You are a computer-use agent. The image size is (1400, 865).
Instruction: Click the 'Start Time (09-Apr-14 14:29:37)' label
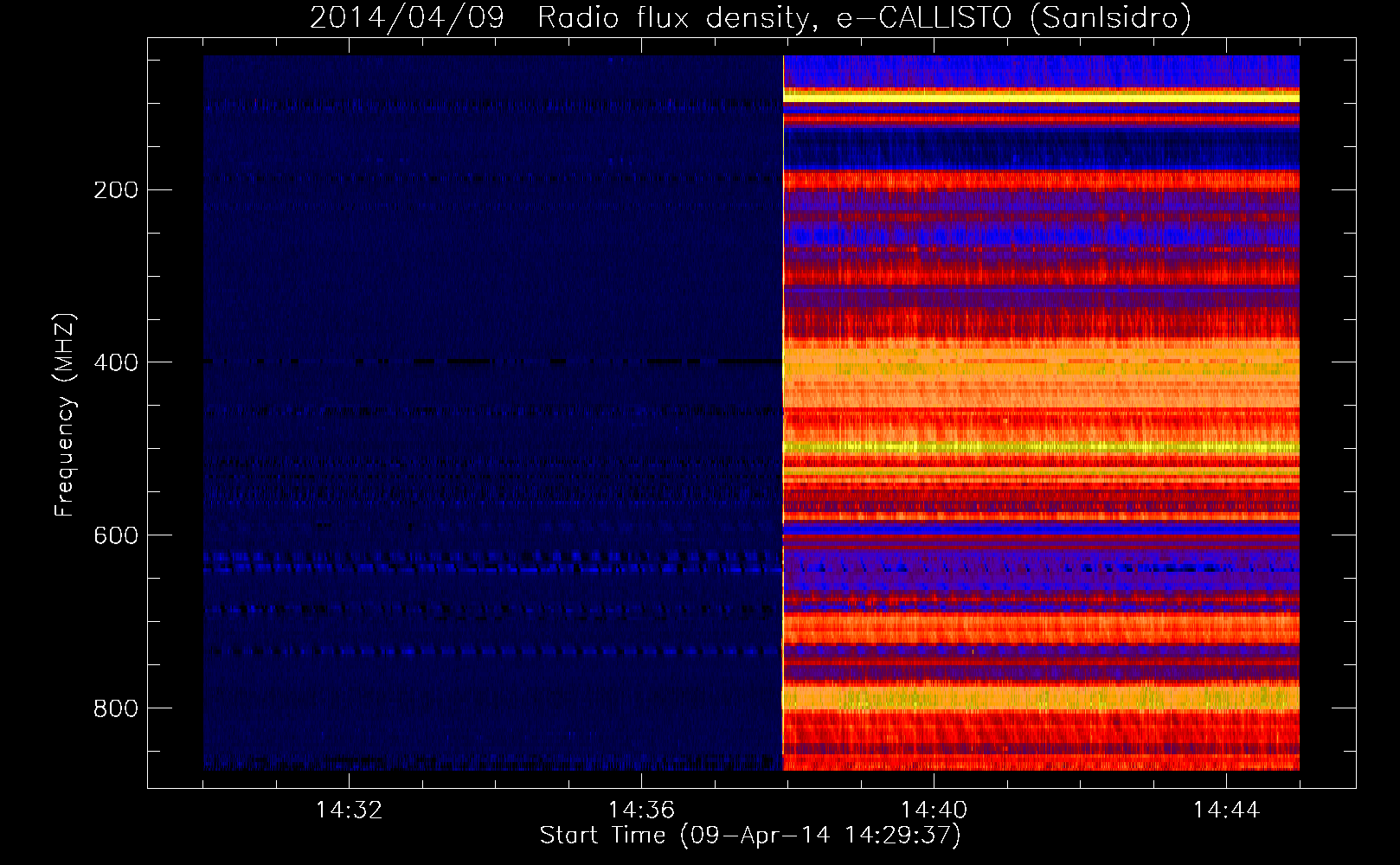coord(750,836)
